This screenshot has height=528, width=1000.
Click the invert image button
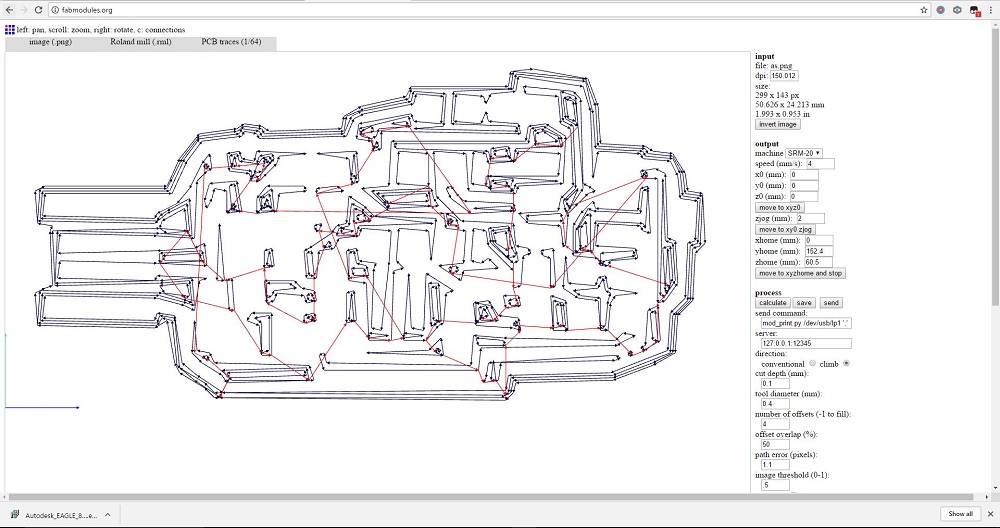(x=777, y=124)
